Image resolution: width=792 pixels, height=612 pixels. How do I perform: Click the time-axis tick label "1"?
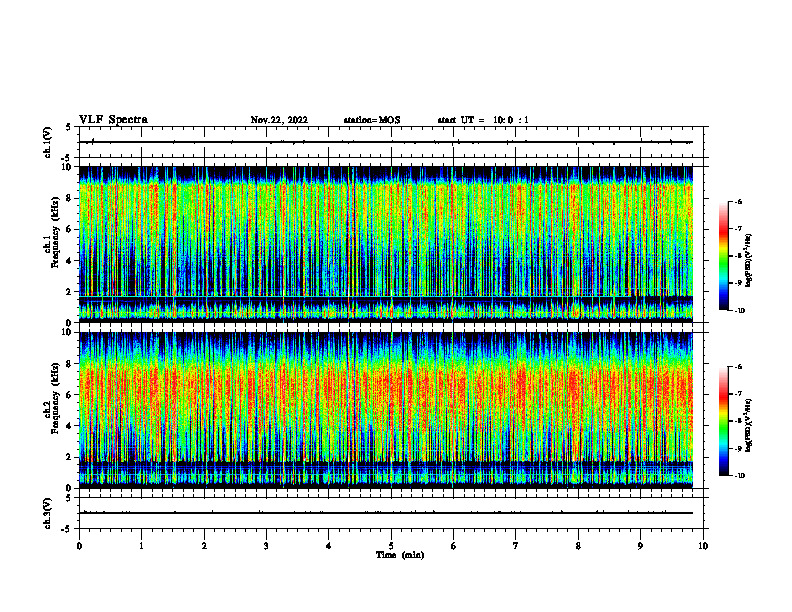pos(141,546)
